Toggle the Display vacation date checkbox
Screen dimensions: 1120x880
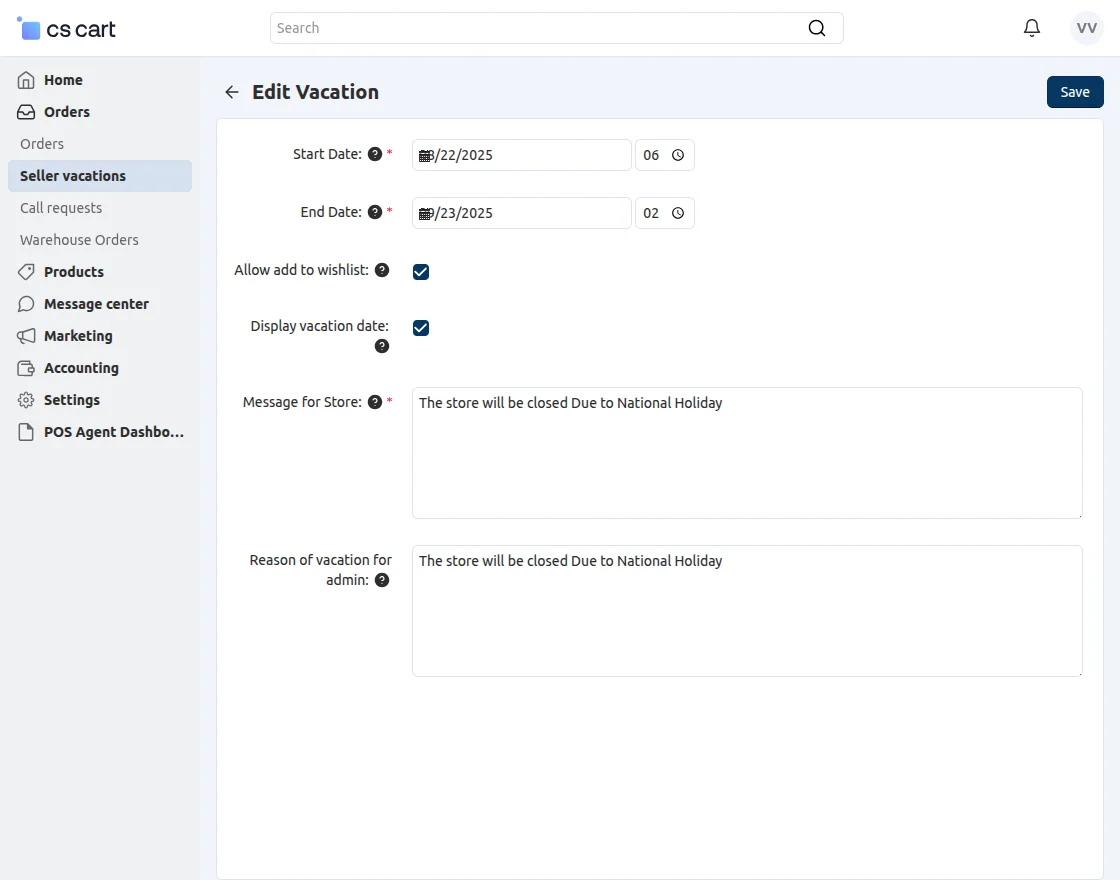tap(421, 328)
